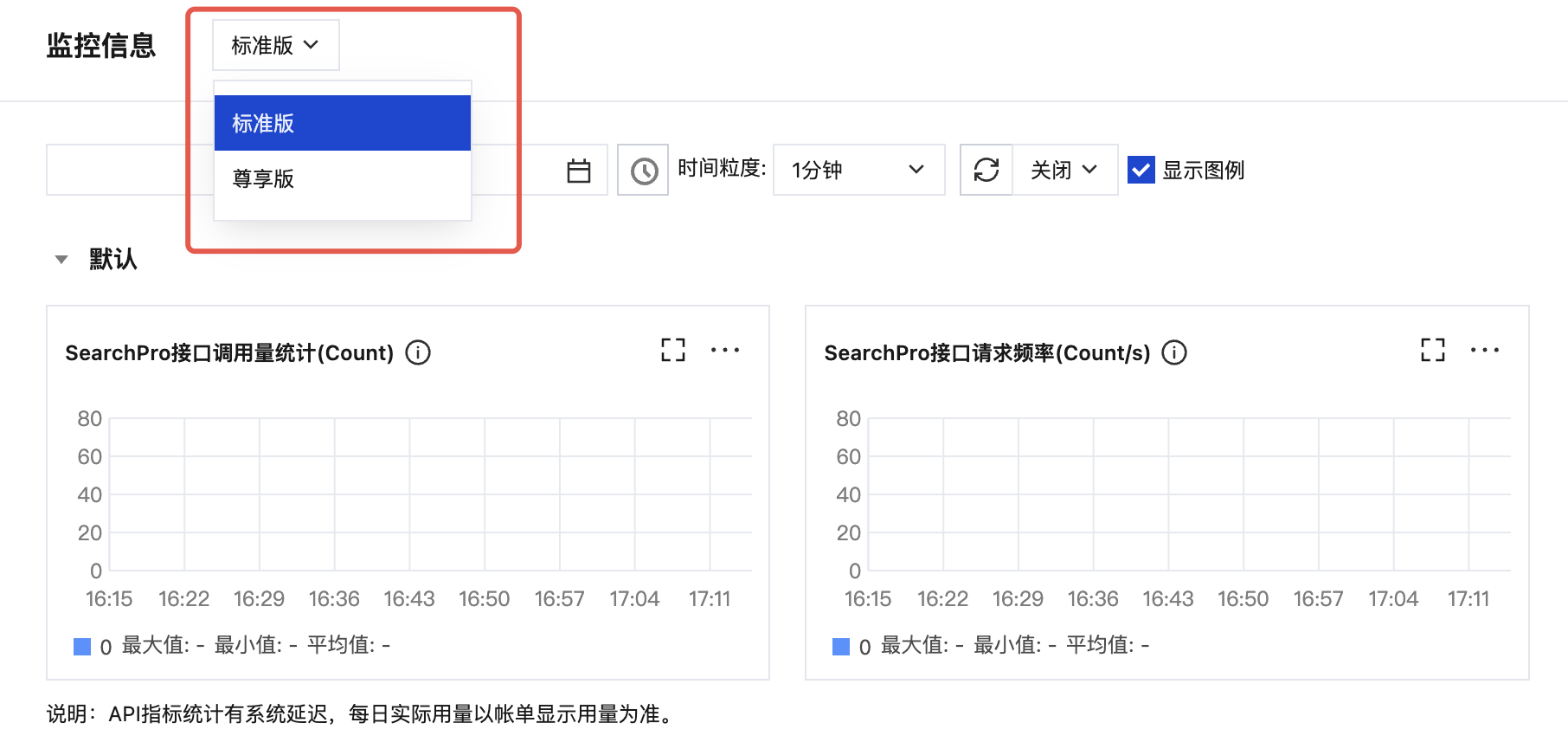Expand the SearchPro接口调用量统计 chart to fullscreen
Screen dimensions: 1568x755
pos(673,350)
